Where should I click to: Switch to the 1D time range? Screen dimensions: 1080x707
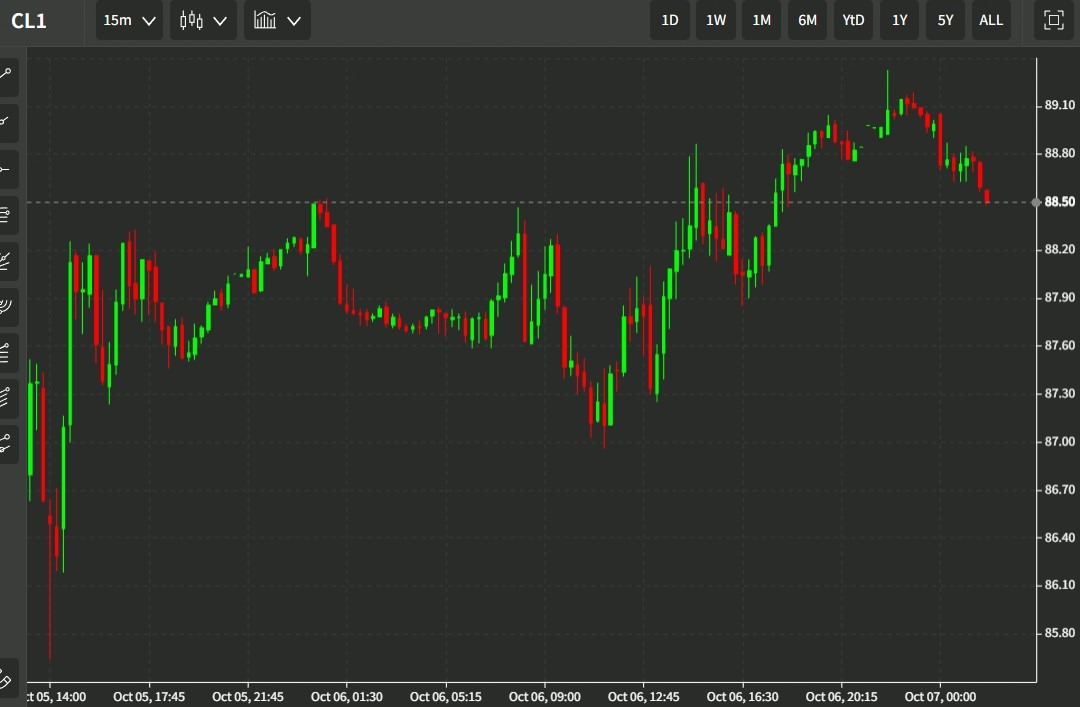[670, 20]
